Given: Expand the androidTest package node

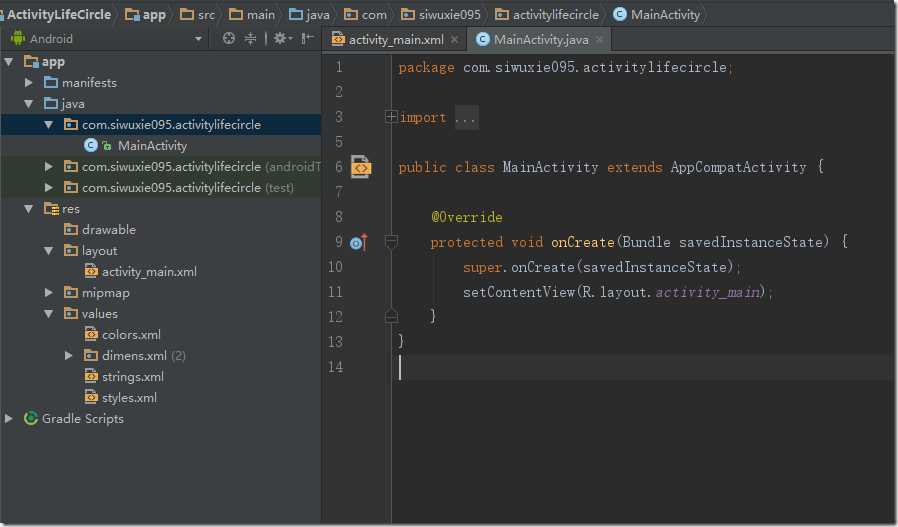Looking at the screenshot, I should (x=49, y=167).
